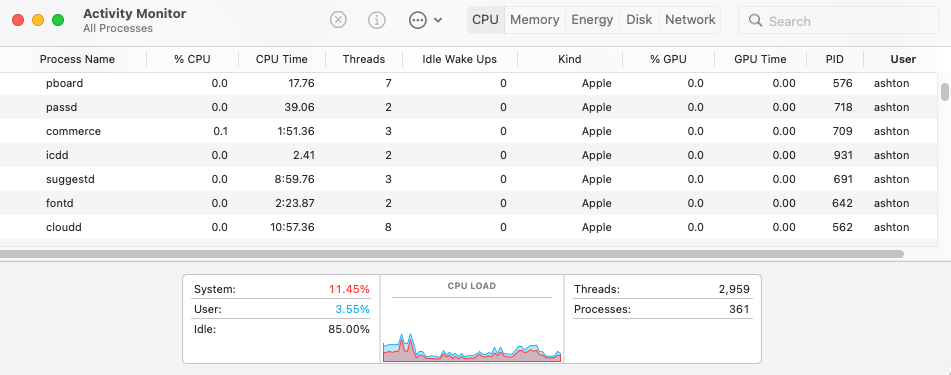Click the System percentage 11.45%
Viewport: 951px width, 375px height.
[x=349, y=289]
